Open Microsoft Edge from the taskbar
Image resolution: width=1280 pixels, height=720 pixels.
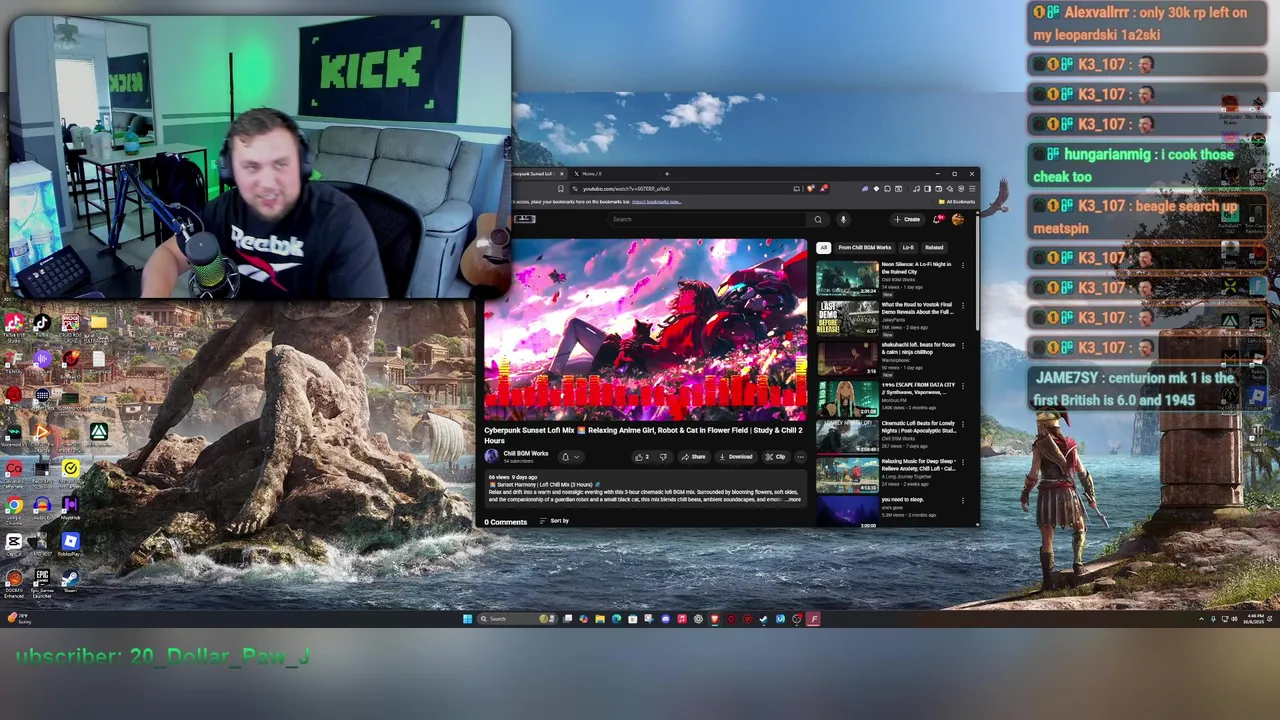click(616, 619)
